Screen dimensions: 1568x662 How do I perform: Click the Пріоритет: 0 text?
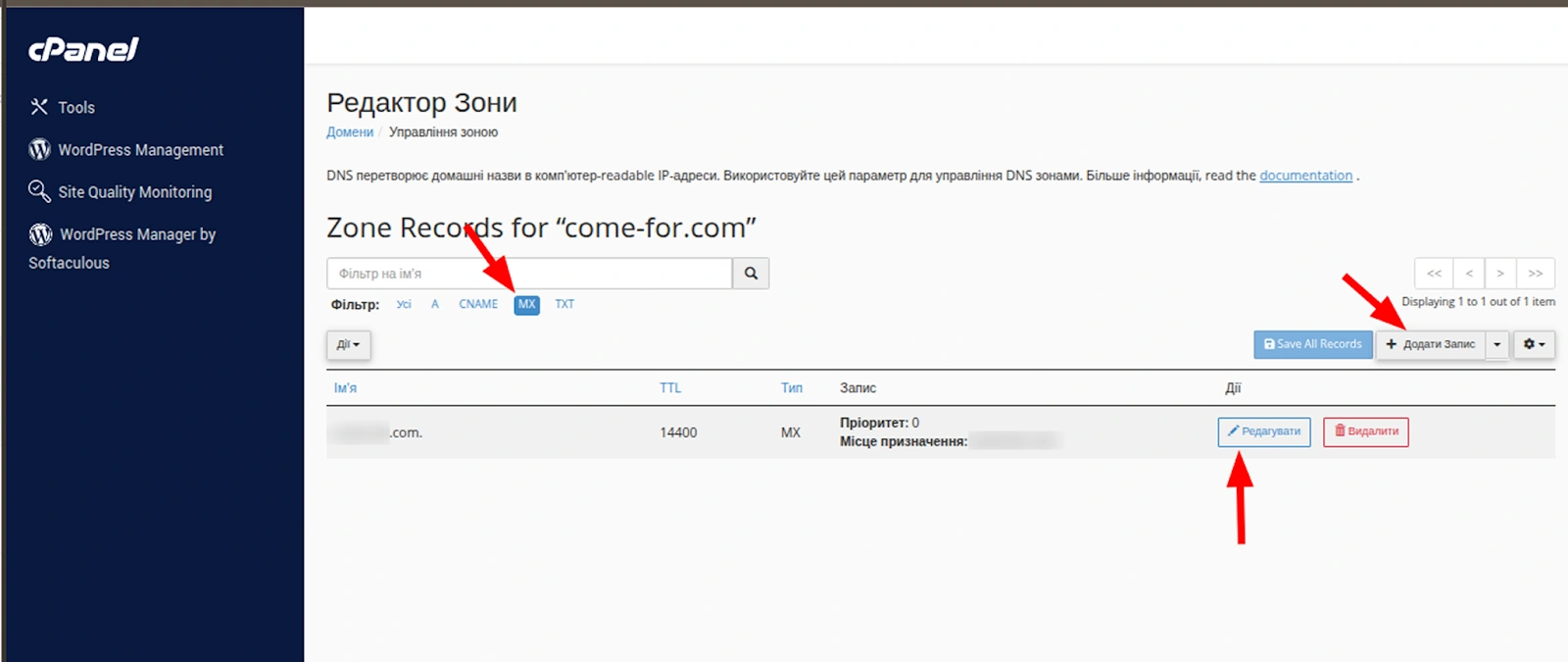pos(879,423)
